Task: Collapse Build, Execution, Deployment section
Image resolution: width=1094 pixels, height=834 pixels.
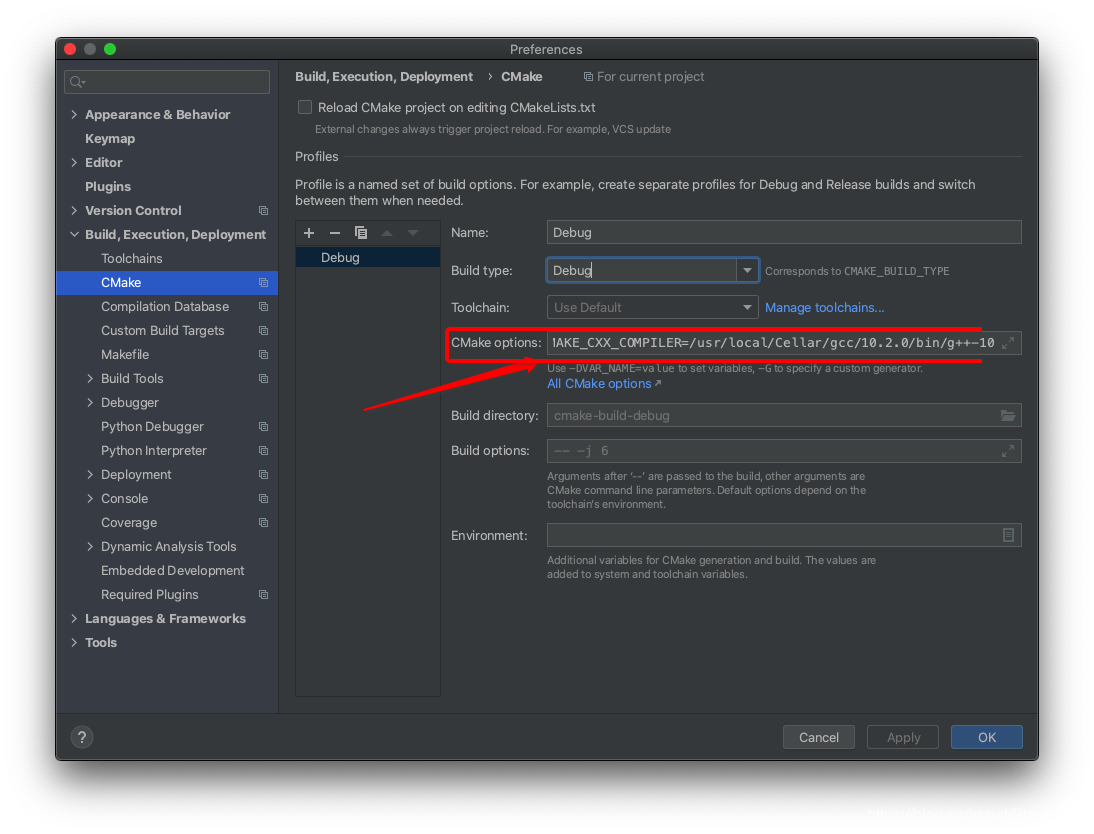Action: pos(74,234)
